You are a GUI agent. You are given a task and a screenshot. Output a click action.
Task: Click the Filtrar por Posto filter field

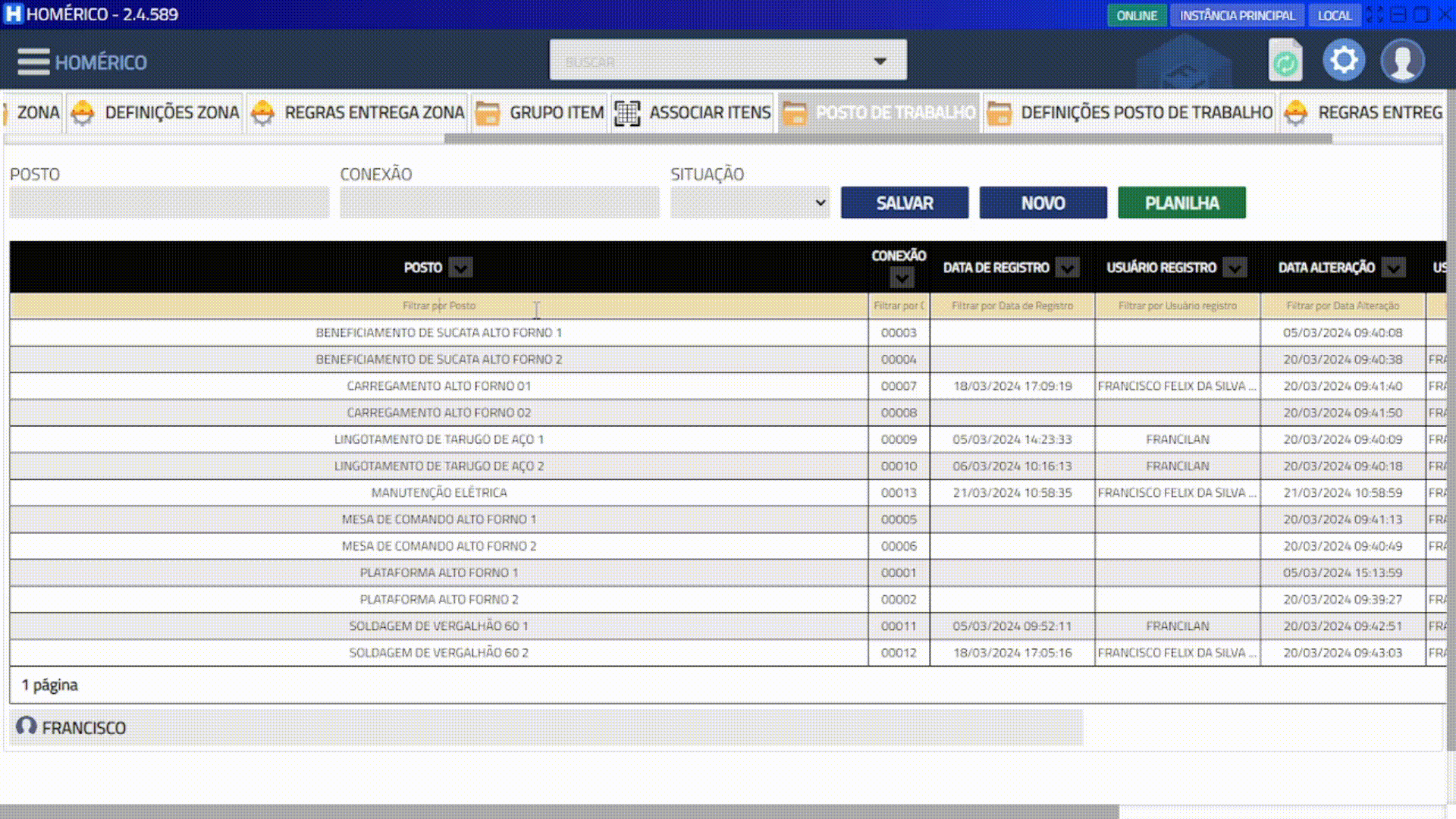pyautogui.click(x=438, y=306)
